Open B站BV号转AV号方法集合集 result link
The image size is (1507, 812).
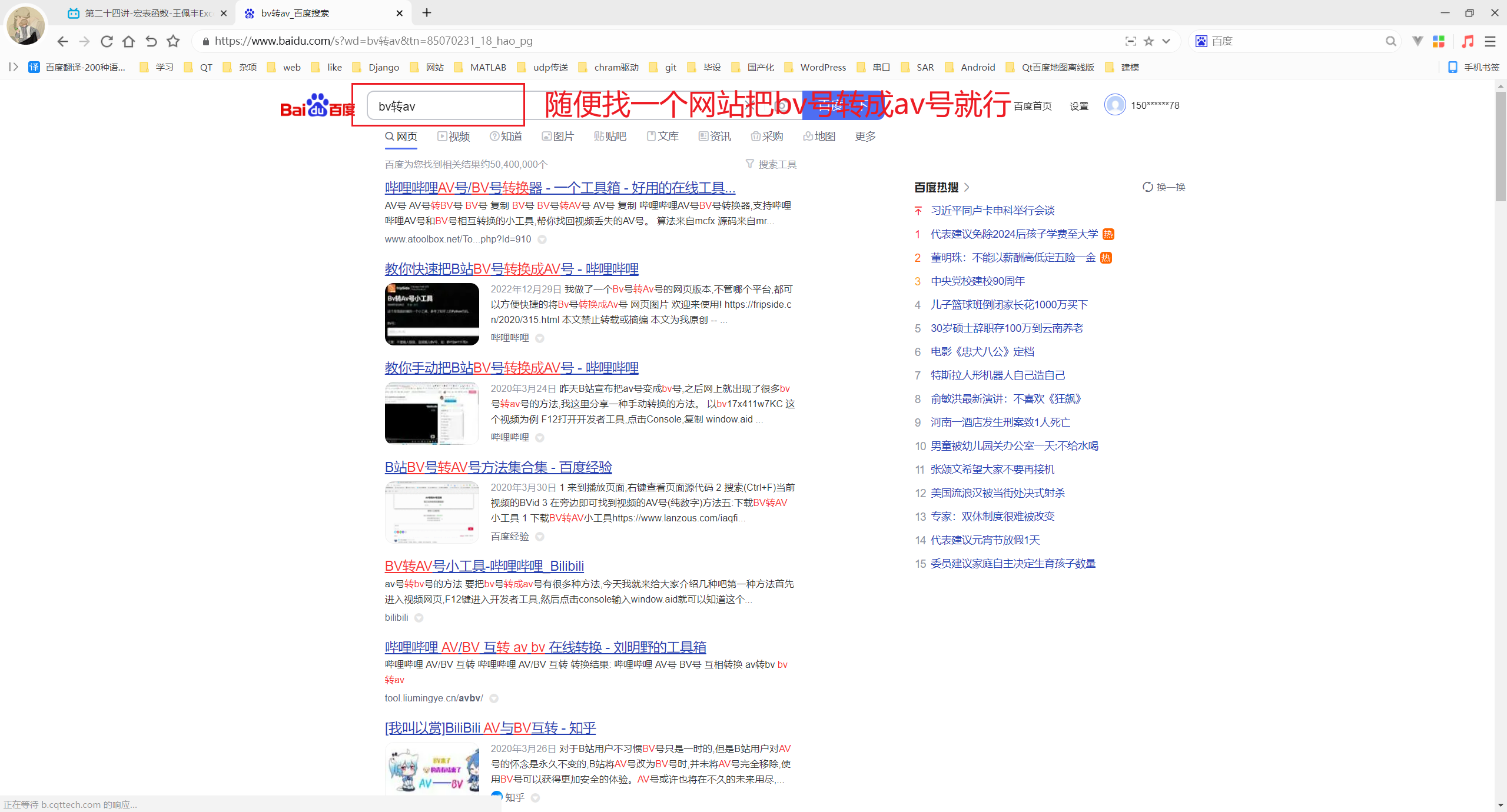pyautogui.click(x=498, y=467)
